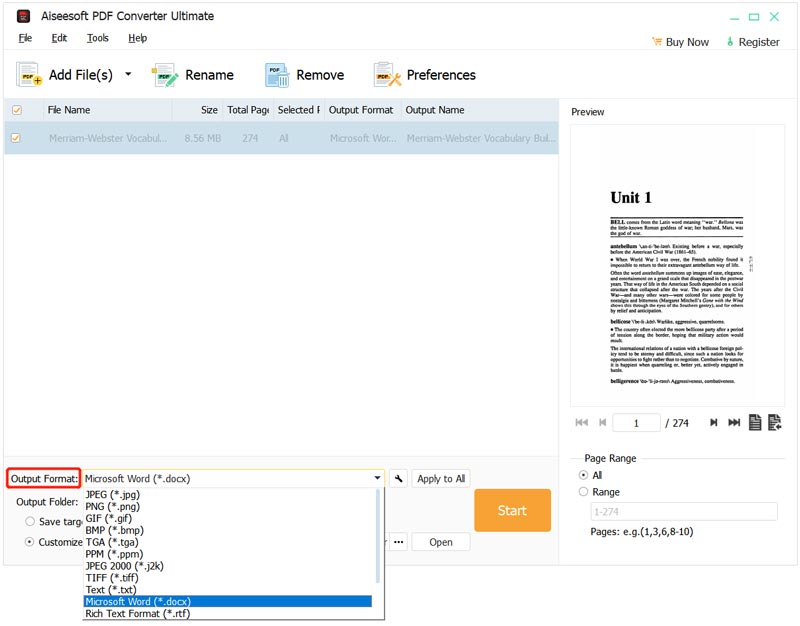The height and width of the screenshot is (626, 800).
Task: Open the Edit menu
Action: click(59, 38)
